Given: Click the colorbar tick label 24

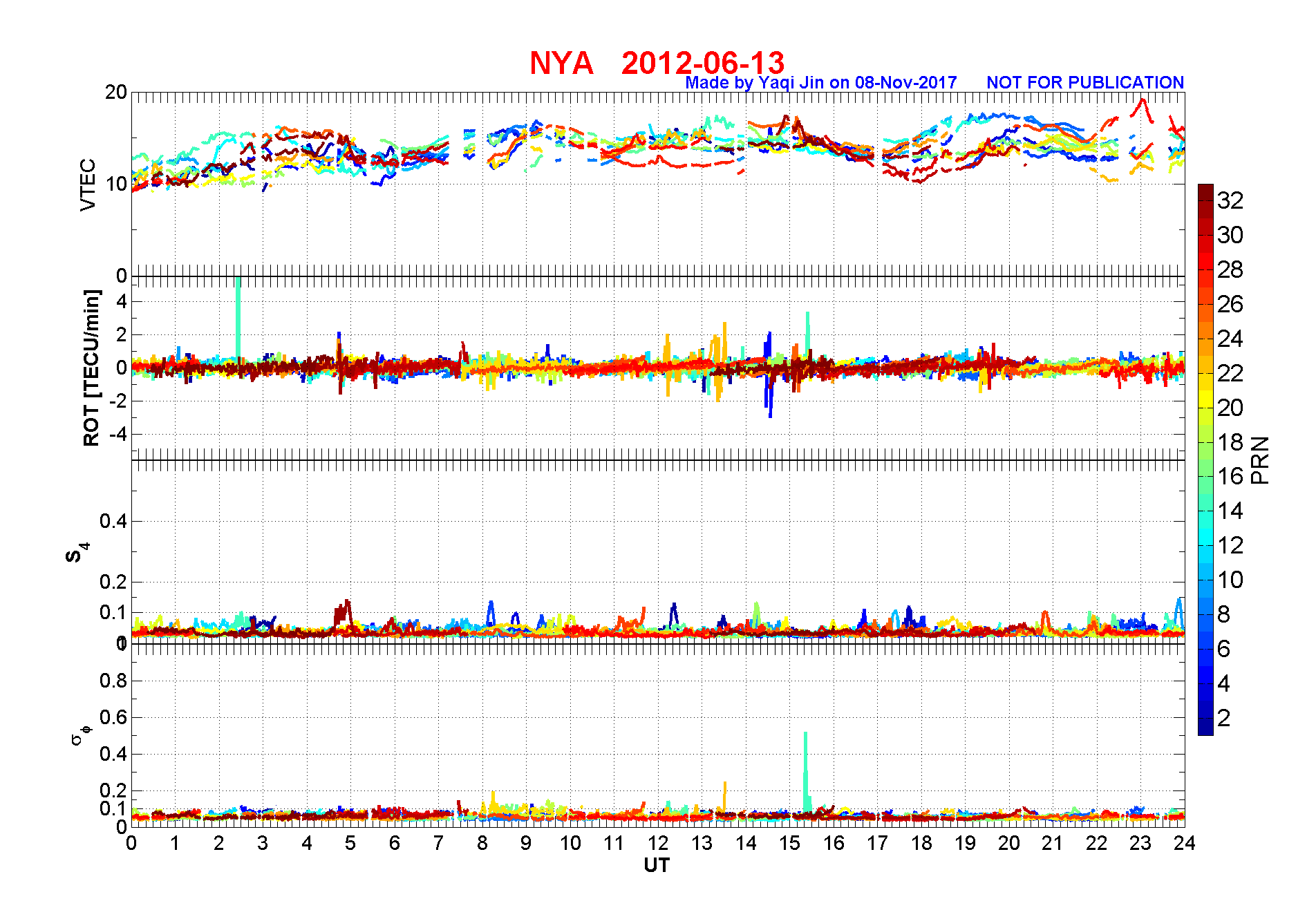Looking at the screenshot, I should tap(1230, 339).
